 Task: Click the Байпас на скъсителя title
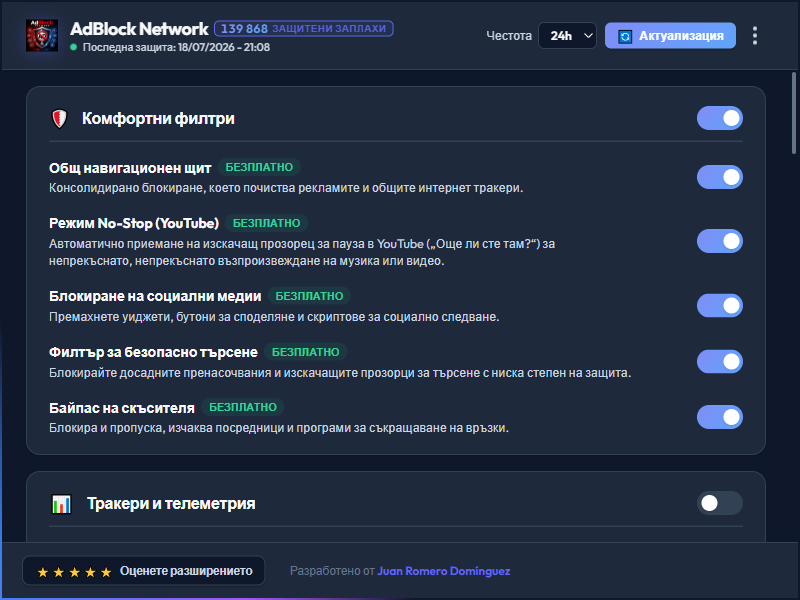coord(122,408)
